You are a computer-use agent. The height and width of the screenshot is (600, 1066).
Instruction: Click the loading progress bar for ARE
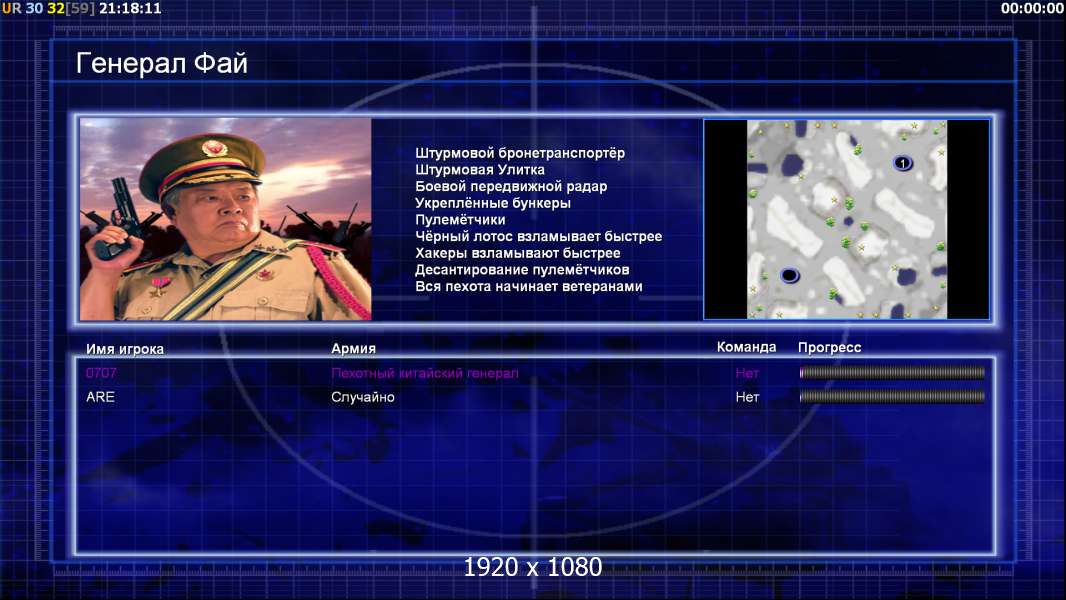pyautogui.click(x=892, y=396)
